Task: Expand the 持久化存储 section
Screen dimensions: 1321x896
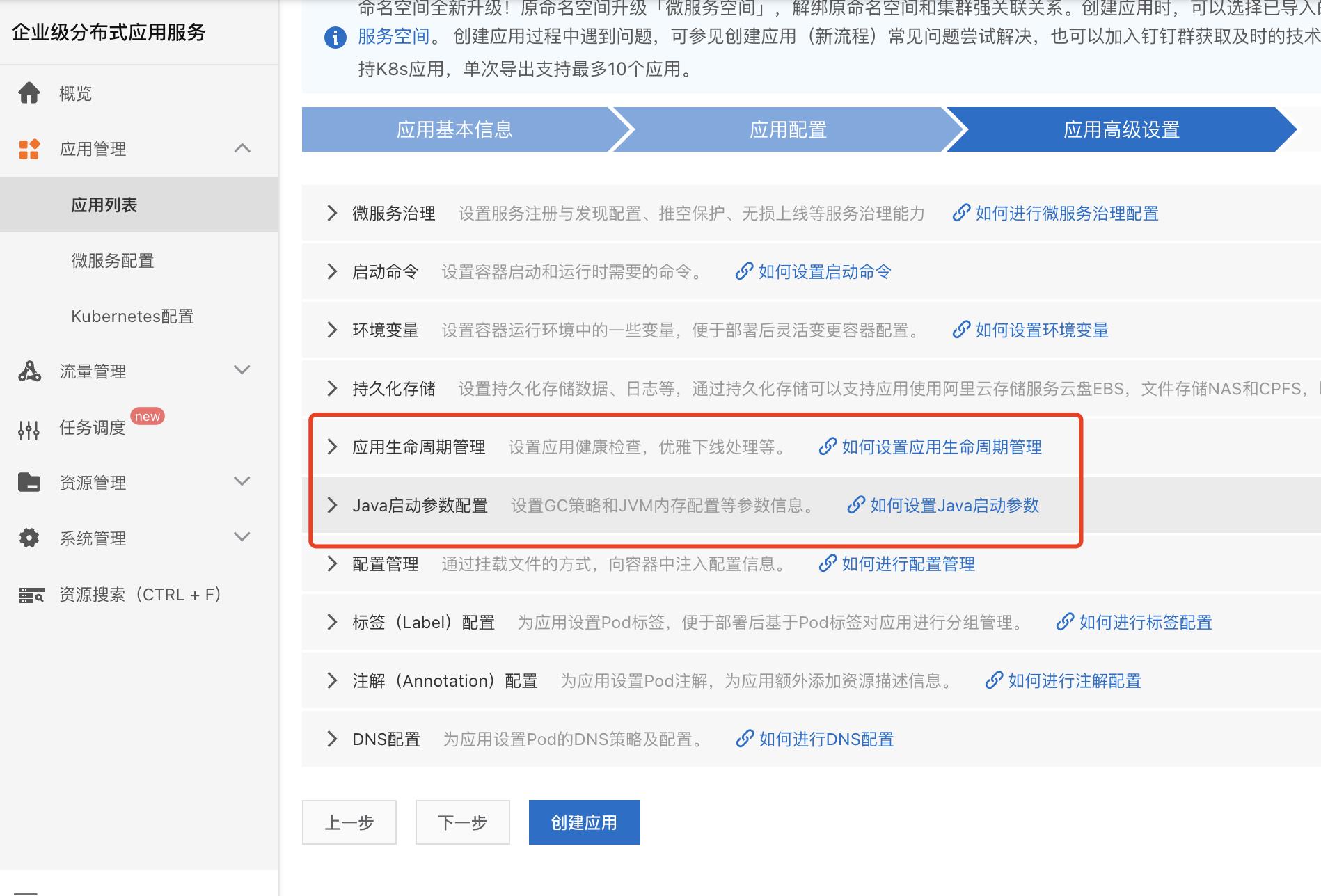Action: (x=332, y=388)
